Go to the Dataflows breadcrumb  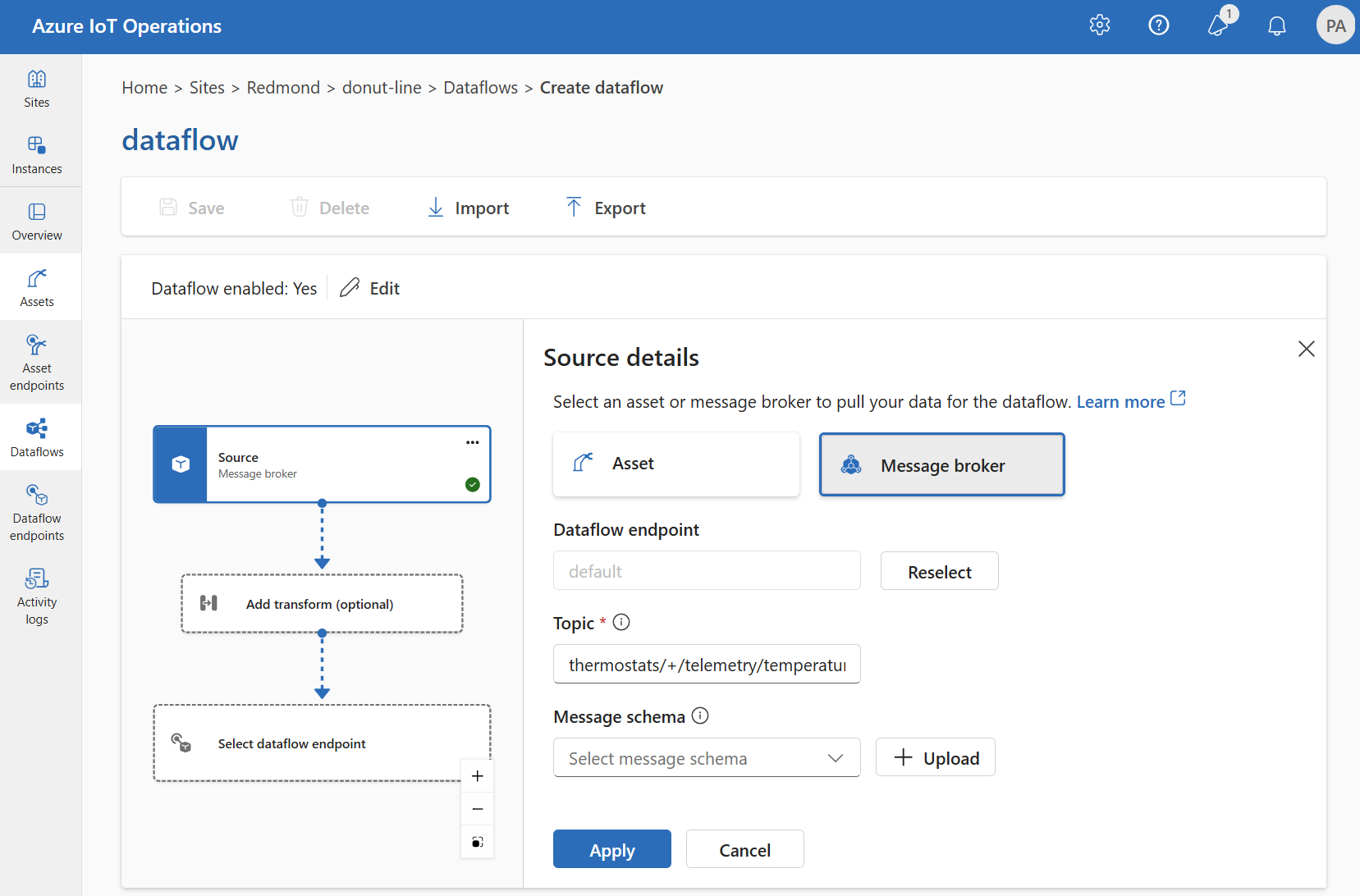pos(481,88)
